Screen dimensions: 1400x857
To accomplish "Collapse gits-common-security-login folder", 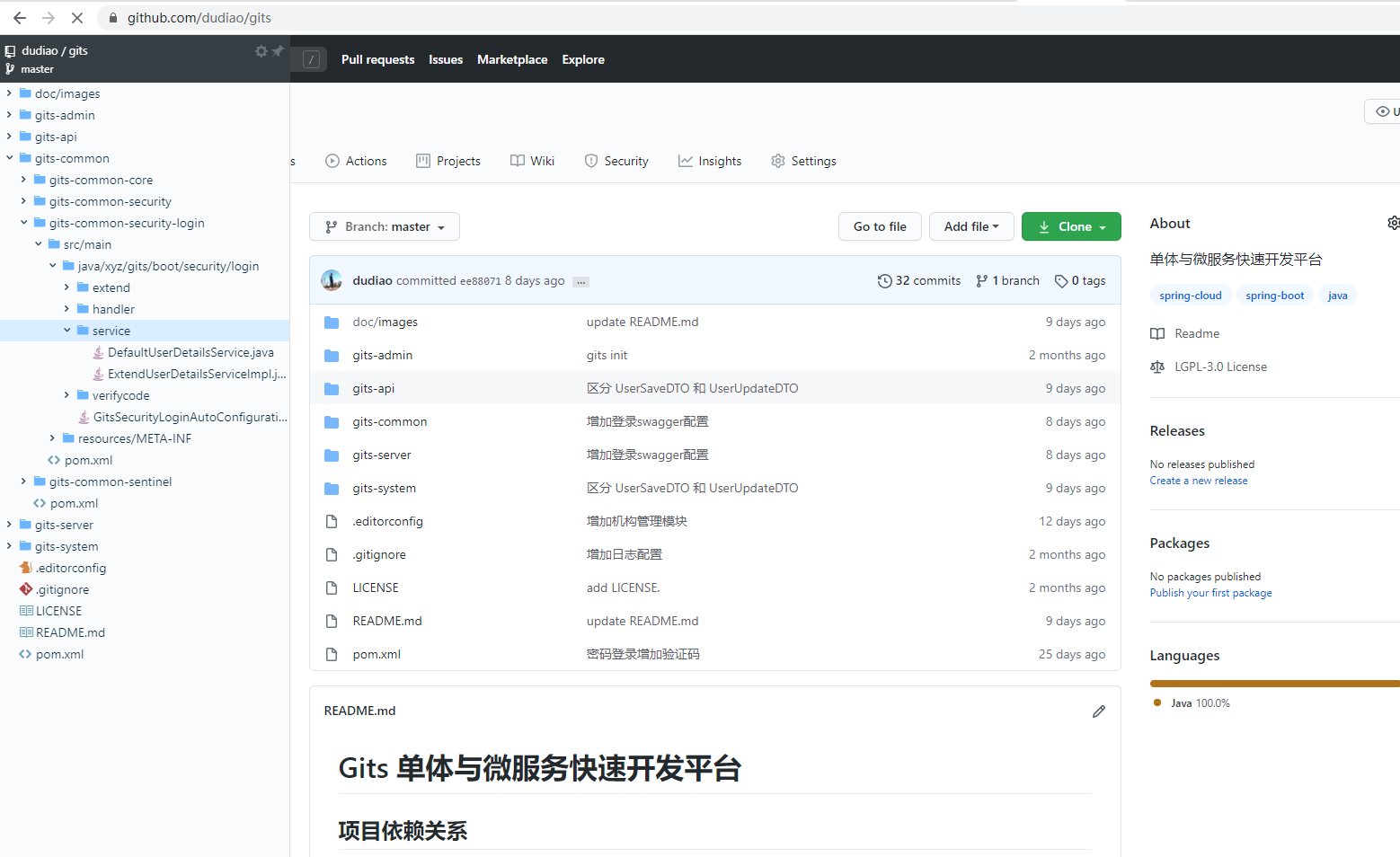I will 23,223.
